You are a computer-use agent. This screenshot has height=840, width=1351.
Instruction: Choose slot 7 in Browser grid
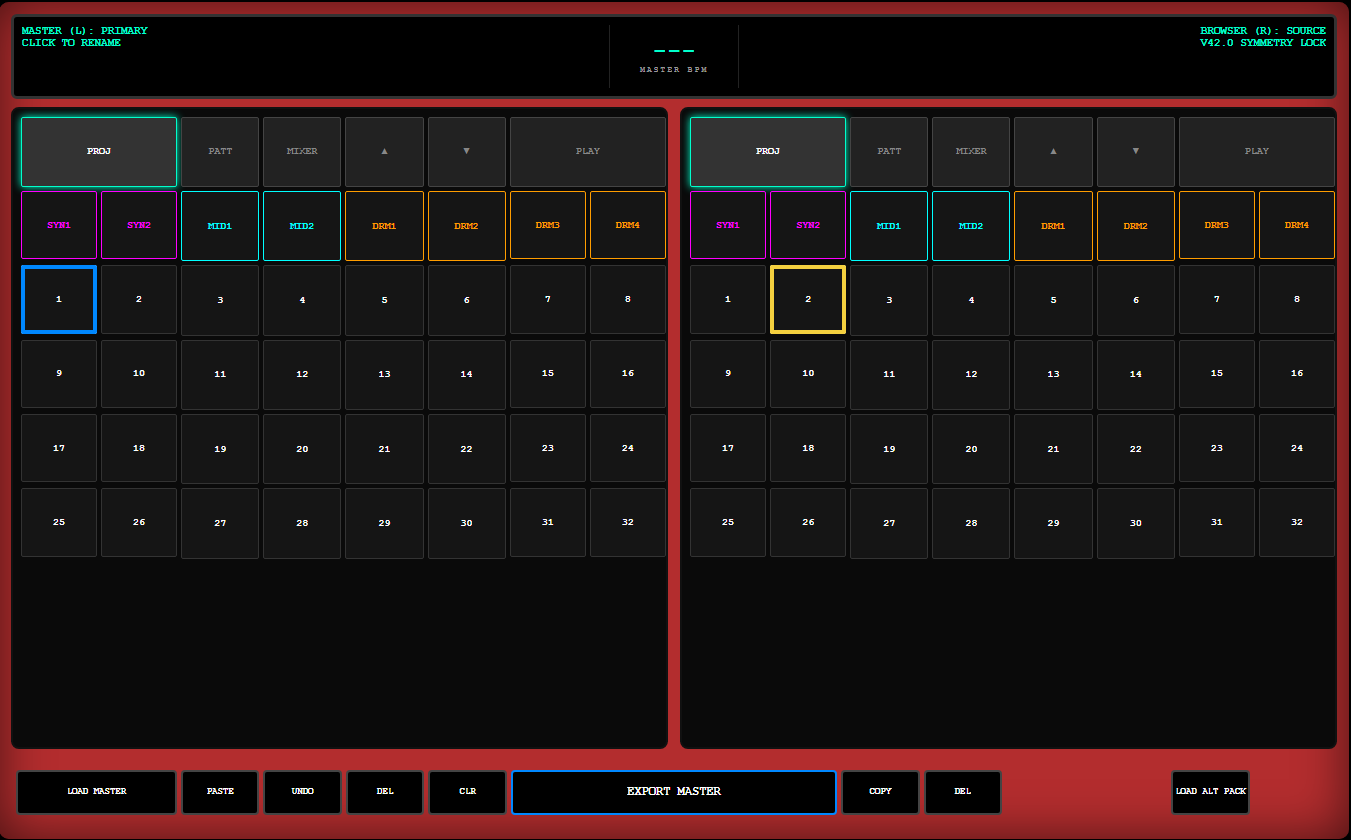point(1217,299)
